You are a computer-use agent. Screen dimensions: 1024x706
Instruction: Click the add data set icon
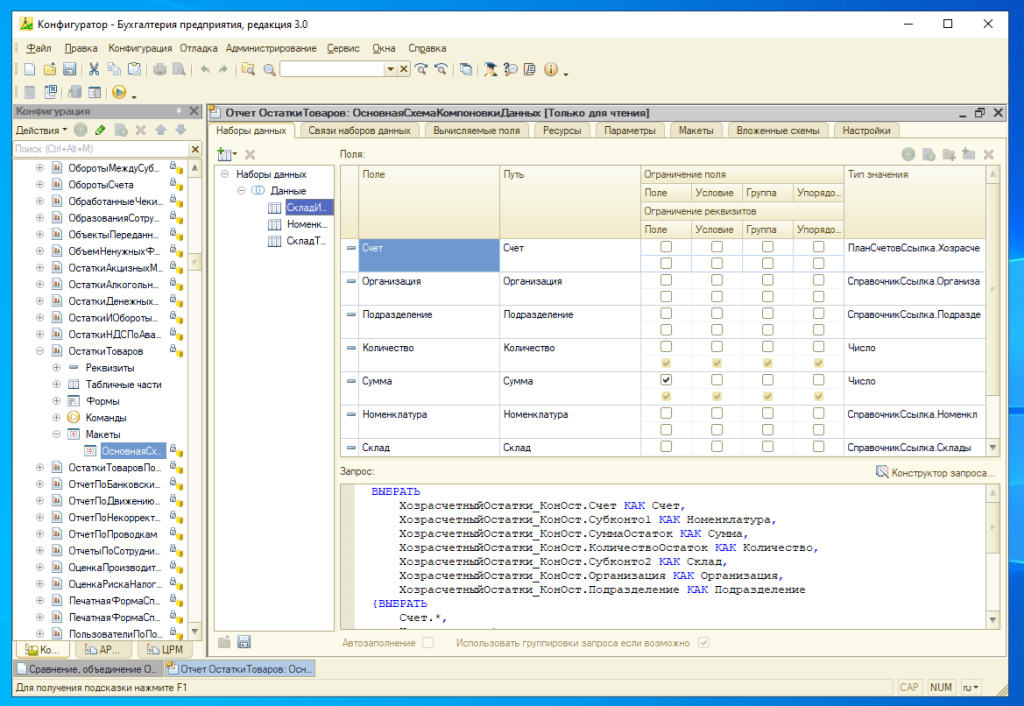tap(225, 154)
